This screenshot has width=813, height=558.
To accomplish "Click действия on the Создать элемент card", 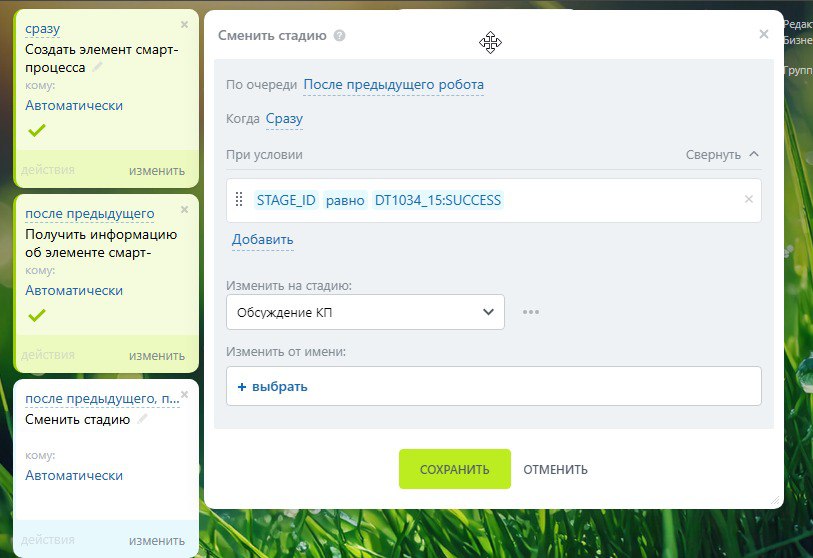I will pyautogui.click(x=48, y=170).
